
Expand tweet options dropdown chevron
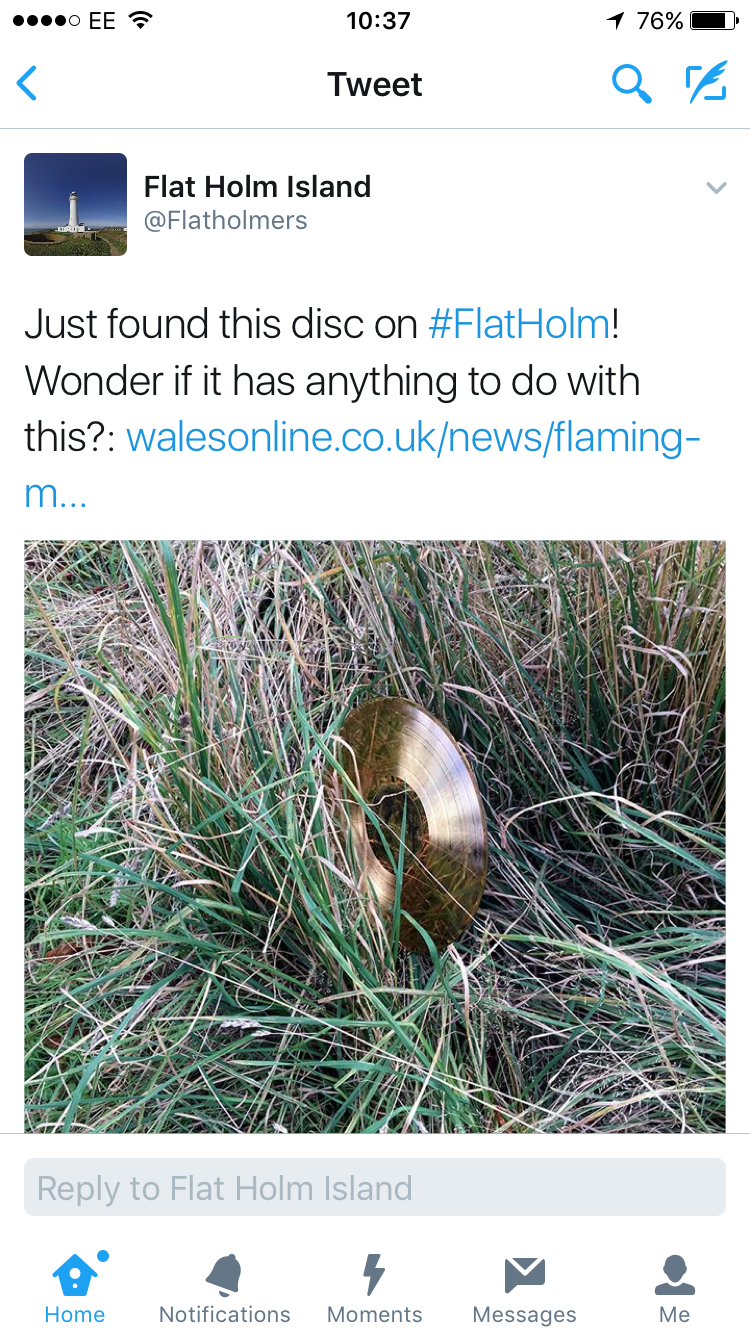(716, 187)
